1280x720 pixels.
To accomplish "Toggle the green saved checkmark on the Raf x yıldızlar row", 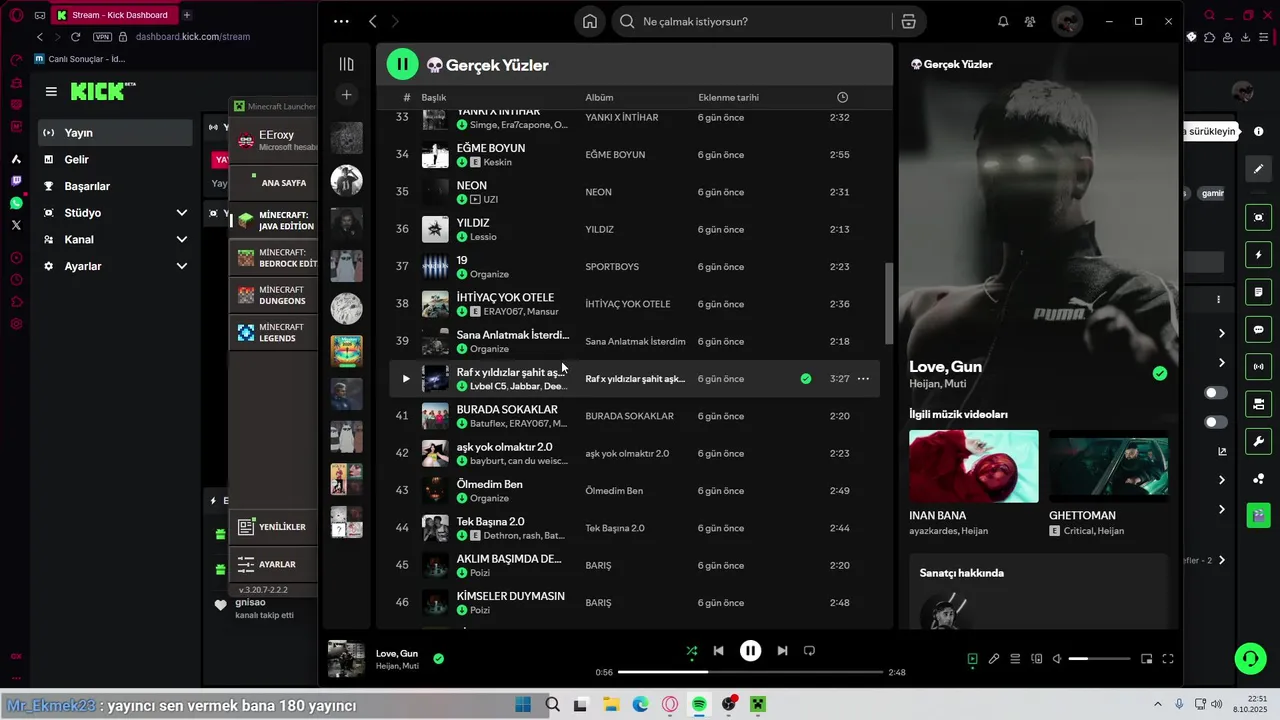I will pyautogui.click(x=806, y=379).
